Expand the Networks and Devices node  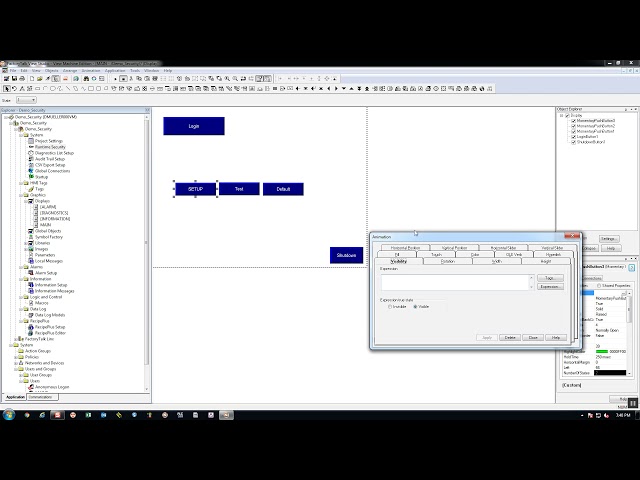16,363
